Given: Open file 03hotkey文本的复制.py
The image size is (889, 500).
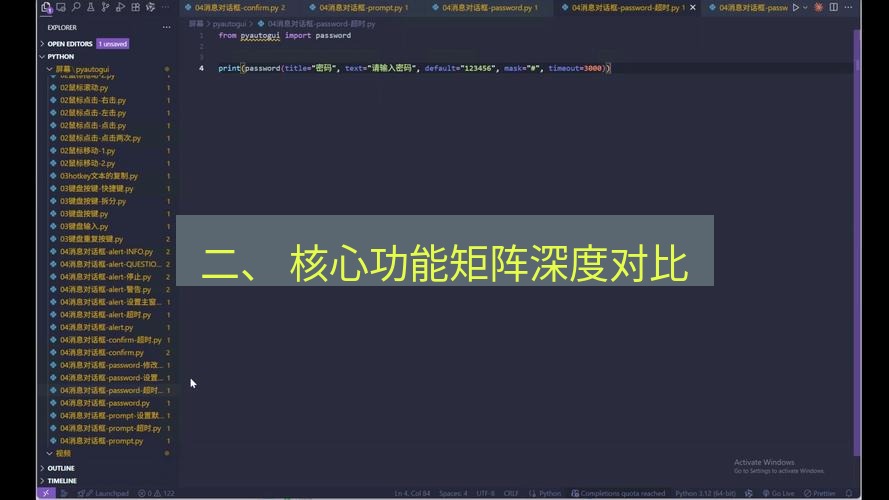Looking at the screenshot, I should pyautogui.click(x=99, y=176).
